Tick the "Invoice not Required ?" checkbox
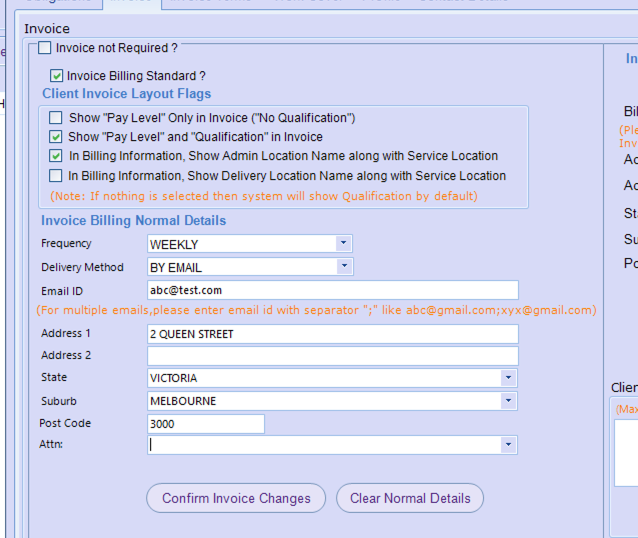This screenshot has width=638, height=538. 45,48
